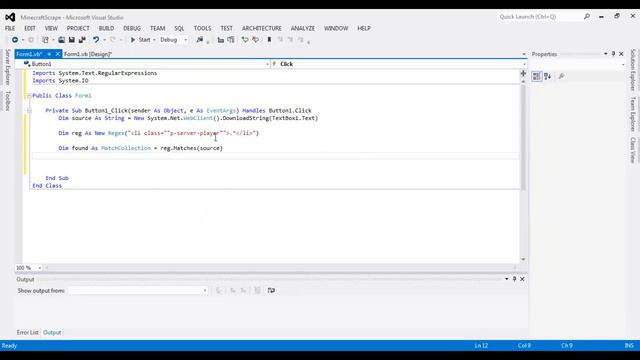640x360 pixels.
Task: Toggle word wrap in Output panel
Action: coord(271,291)
